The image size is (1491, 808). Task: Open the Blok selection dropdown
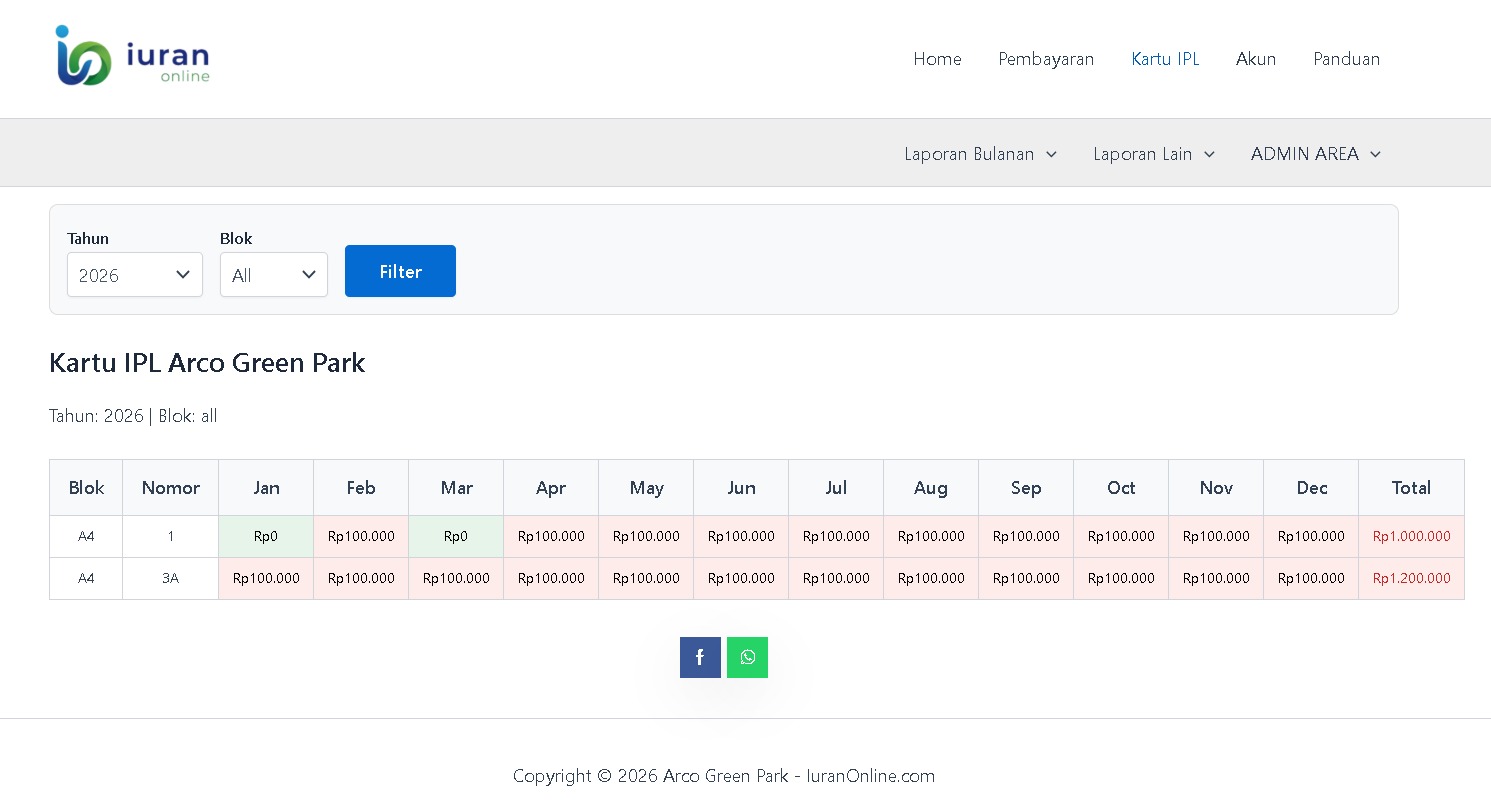point(273,275)
